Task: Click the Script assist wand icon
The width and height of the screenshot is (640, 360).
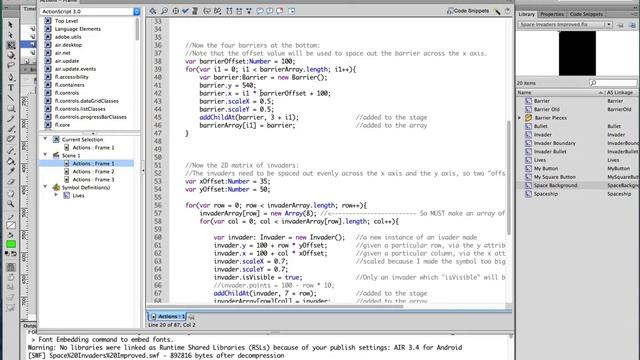Action: (498, 11)
